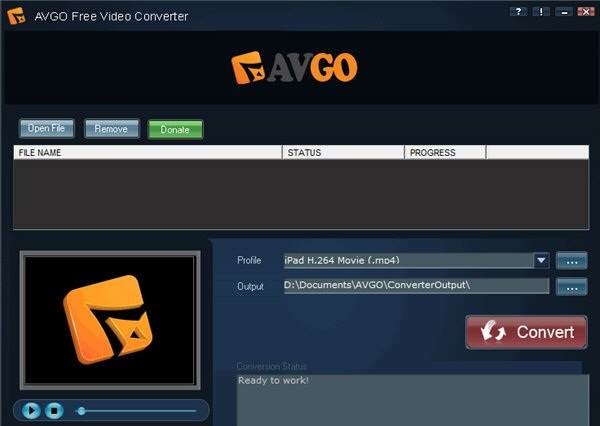Viewport: 600px width, 426px height.
Task: Click the PROGRESS column header
Action: tap(445, 152)
